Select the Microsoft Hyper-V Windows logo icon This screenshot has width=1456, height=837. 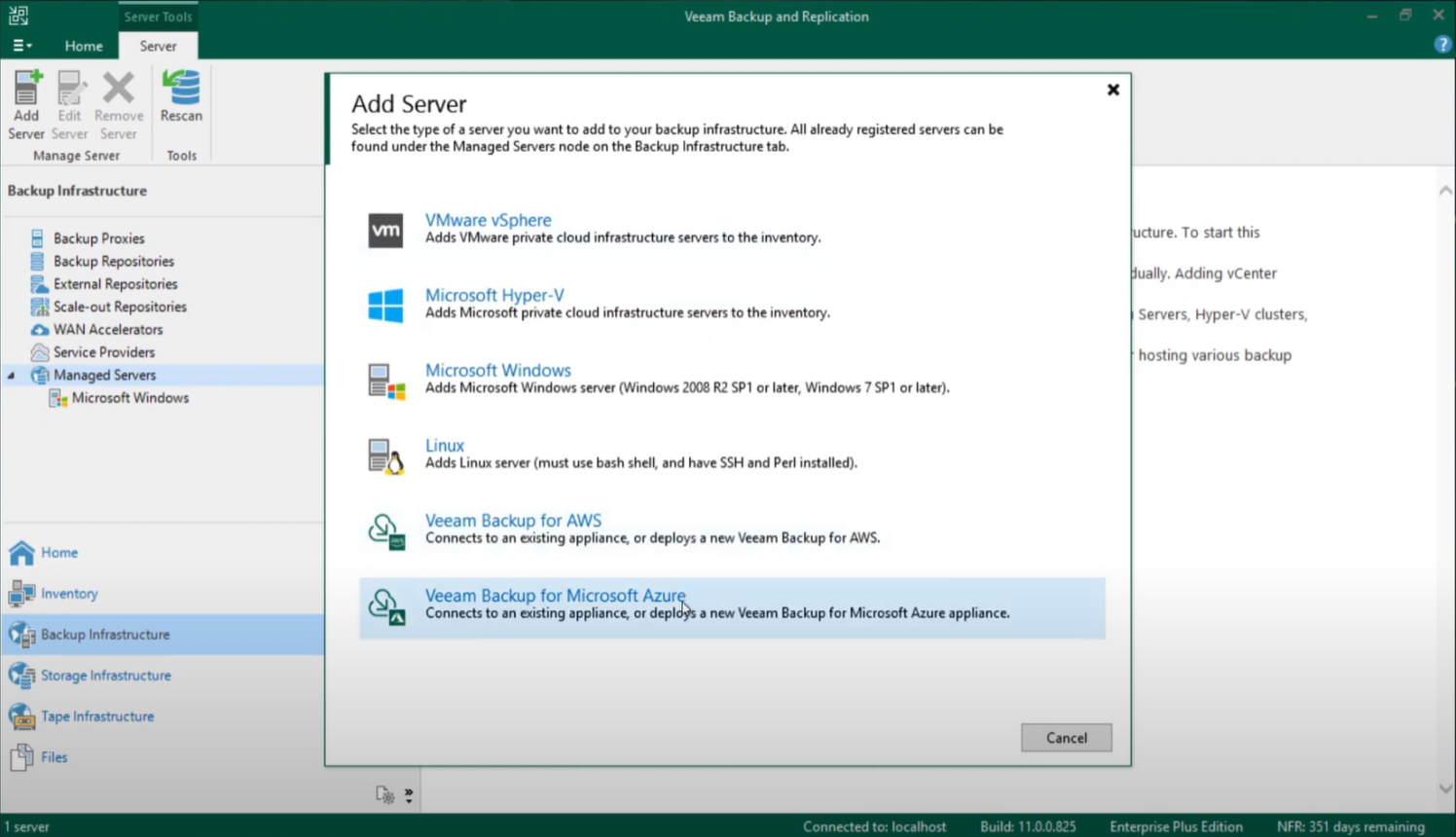pos(385,306)
